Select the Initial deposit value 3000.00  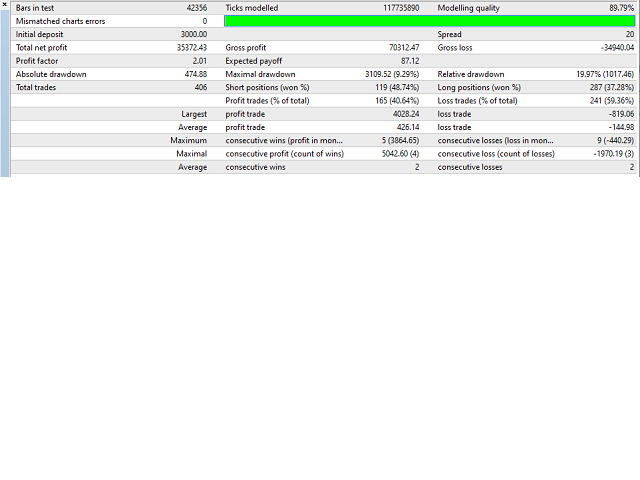(x=188, y=34)
